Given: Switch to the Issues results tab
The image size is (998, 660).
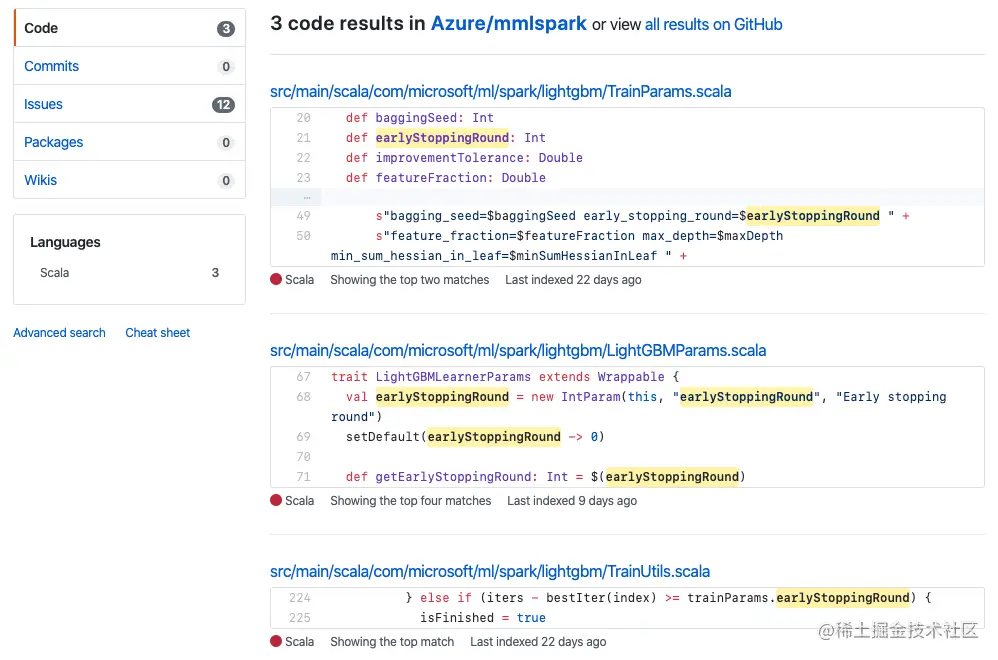Looking at the screenshot, I should coord(129,104).
